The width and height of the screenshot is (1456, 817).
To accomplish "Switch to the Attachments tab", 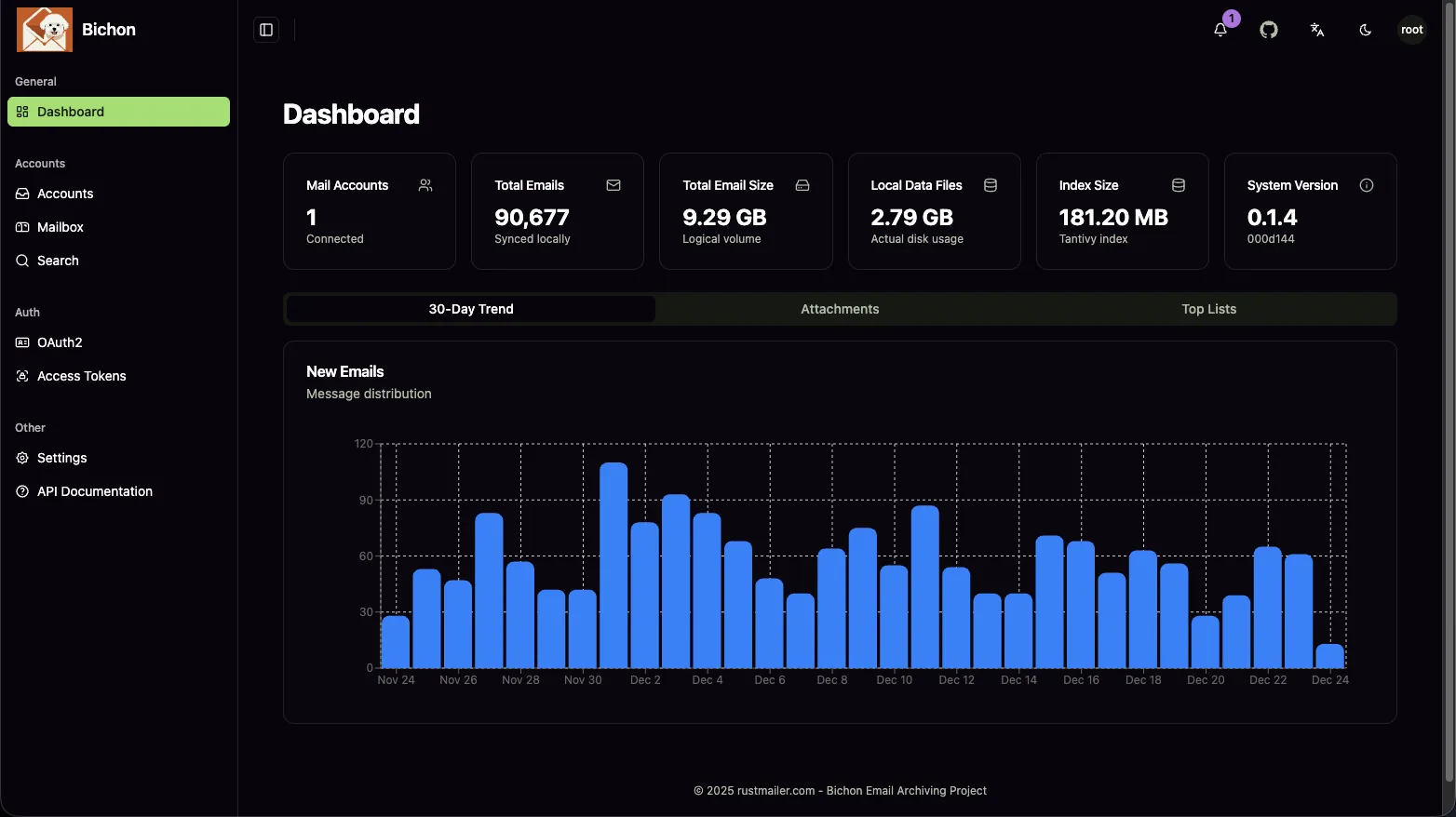I will (x=839, y=308).
